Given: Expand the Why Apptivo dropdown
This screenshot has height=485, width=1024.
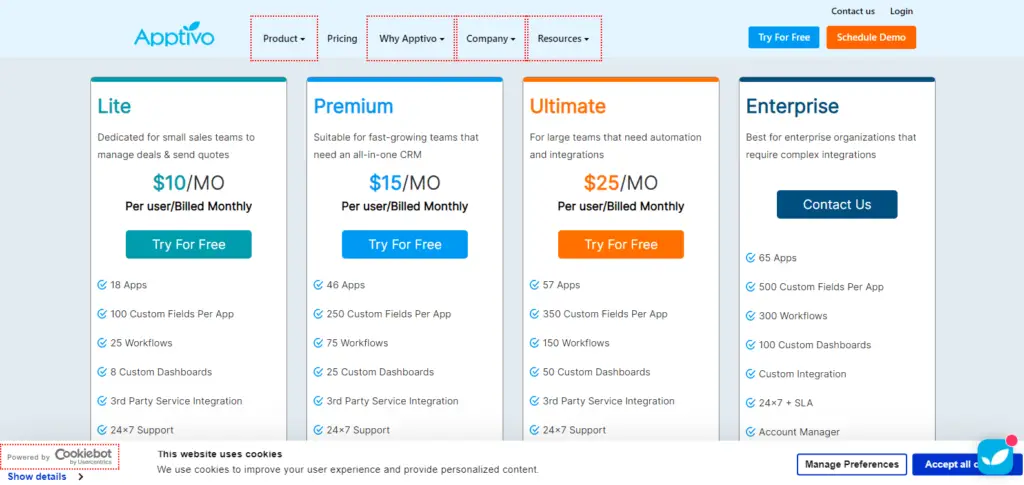Looking at the screenshot, I should pos(411,39).
